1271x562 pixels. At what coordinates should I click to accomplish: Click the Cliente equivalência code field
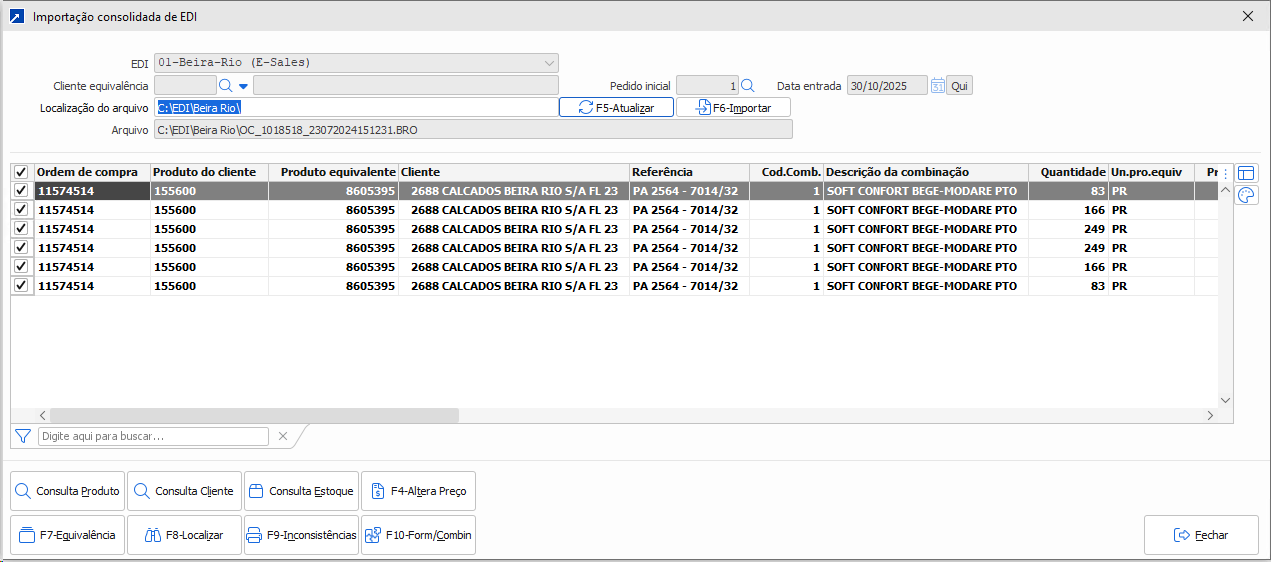(186, 86)
